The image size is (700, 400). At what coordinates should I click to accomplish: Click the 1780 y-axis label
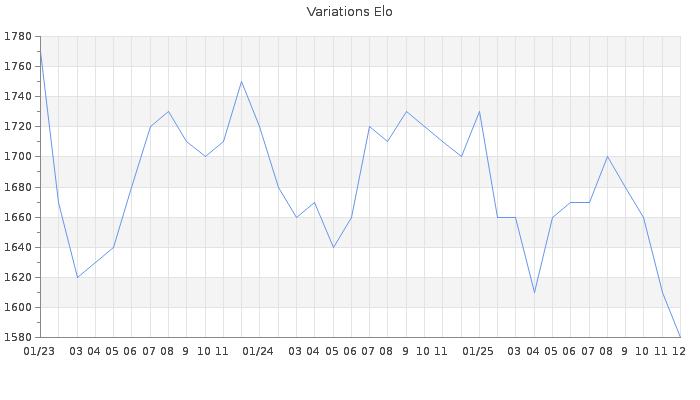click(x=18, y=37)
